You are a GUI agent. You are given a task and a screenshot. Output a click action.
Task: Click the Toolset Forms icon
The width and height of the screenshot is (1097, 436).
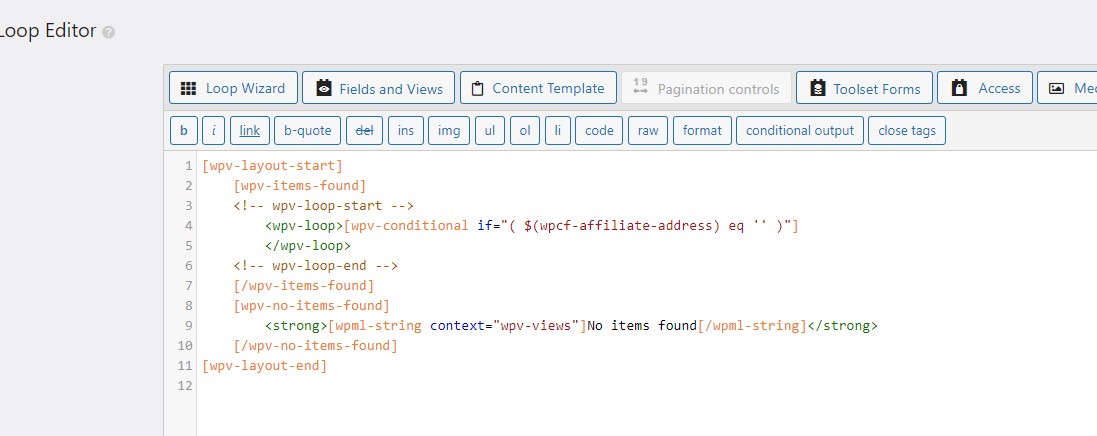tap(817, 88)
